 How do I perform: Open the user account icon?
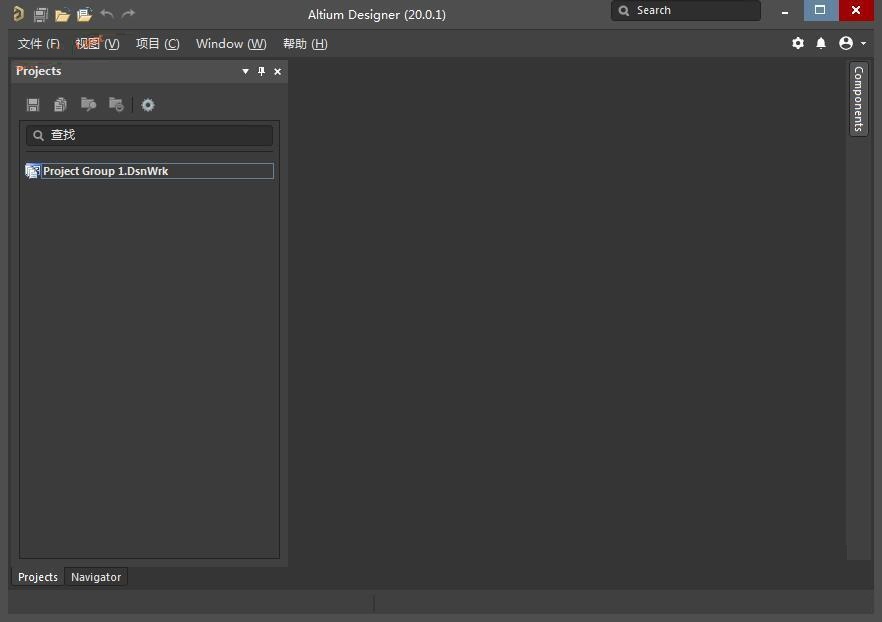tap(845, 43)
